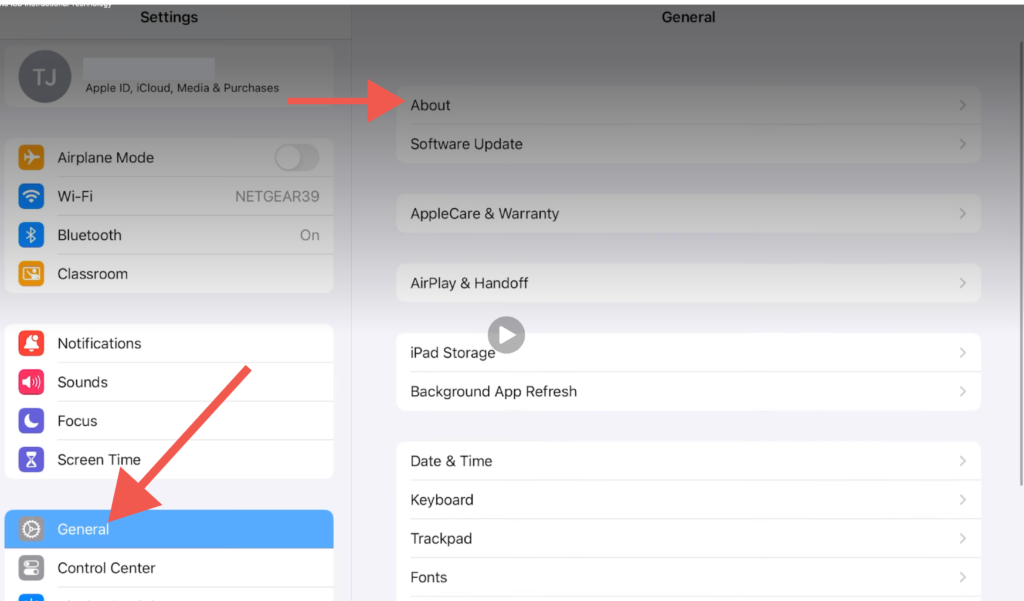Click the play button over iPad Storage
Viewport: 1024px width, 601px height.
pos(506,335)
